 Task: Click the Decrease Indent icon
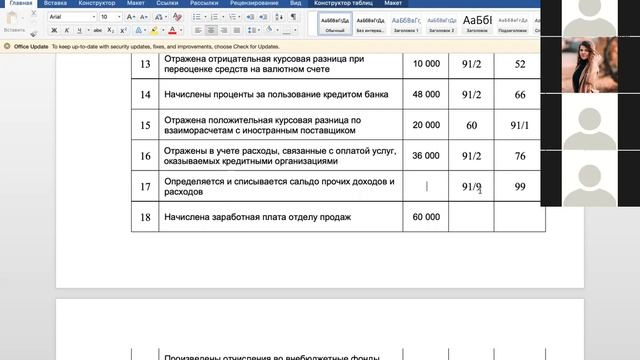[250, 17]
